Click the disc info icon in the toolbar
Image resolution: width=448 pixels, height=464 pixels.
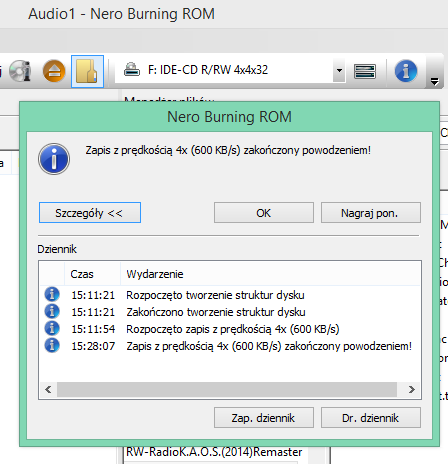click(x=20, y=71)
